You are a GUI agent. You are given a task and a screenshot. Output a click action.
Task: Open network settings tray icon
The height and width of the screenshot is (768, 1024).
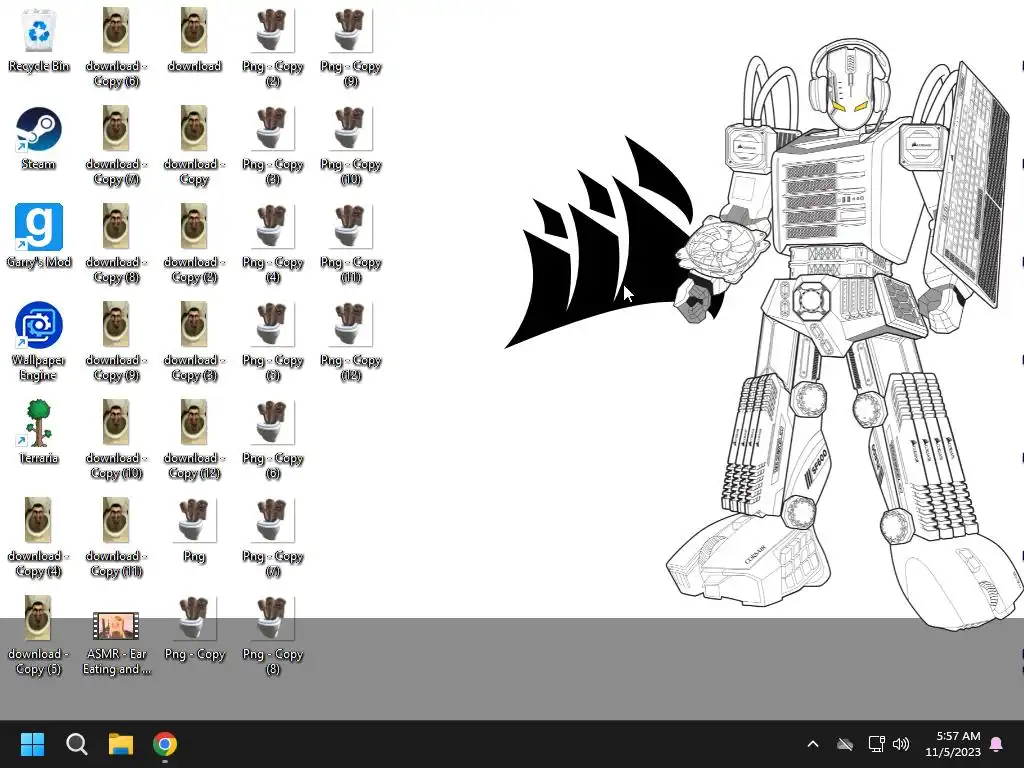(x=876, y=744)
